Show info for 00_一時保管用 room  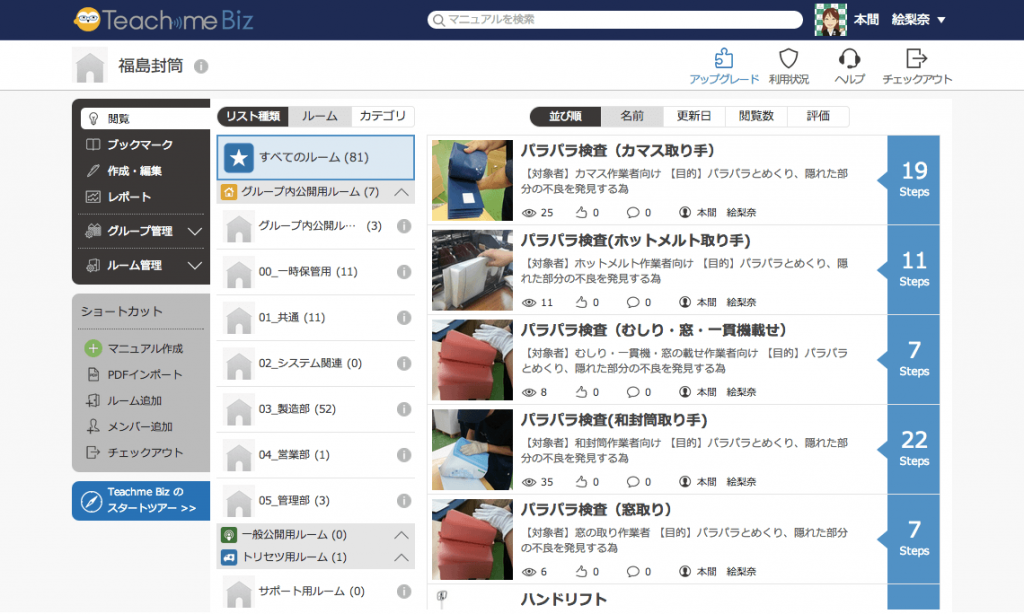(x=404, y=272)
